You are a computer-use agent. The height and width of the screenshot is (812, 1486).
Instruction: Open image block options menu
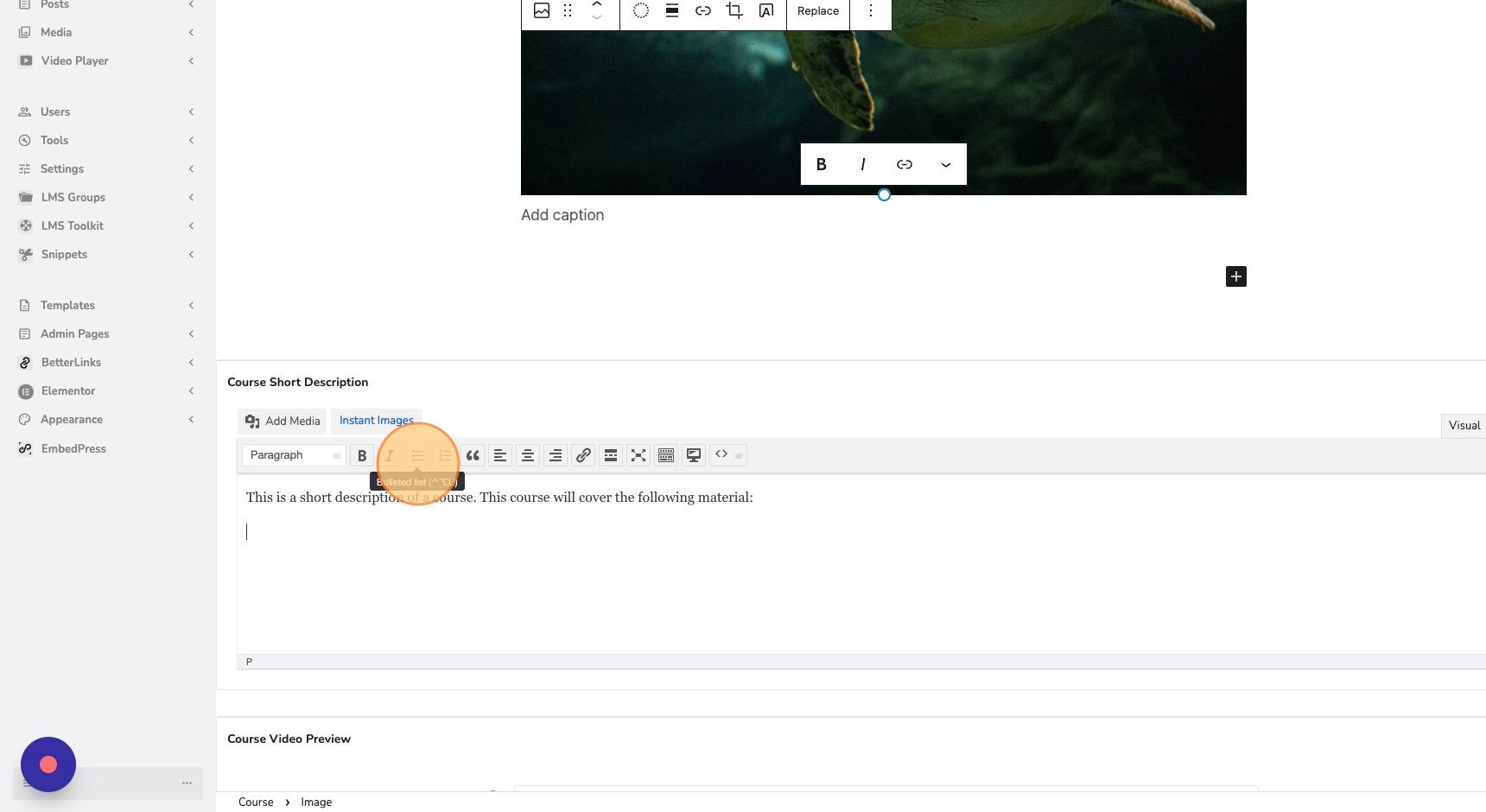871,10
